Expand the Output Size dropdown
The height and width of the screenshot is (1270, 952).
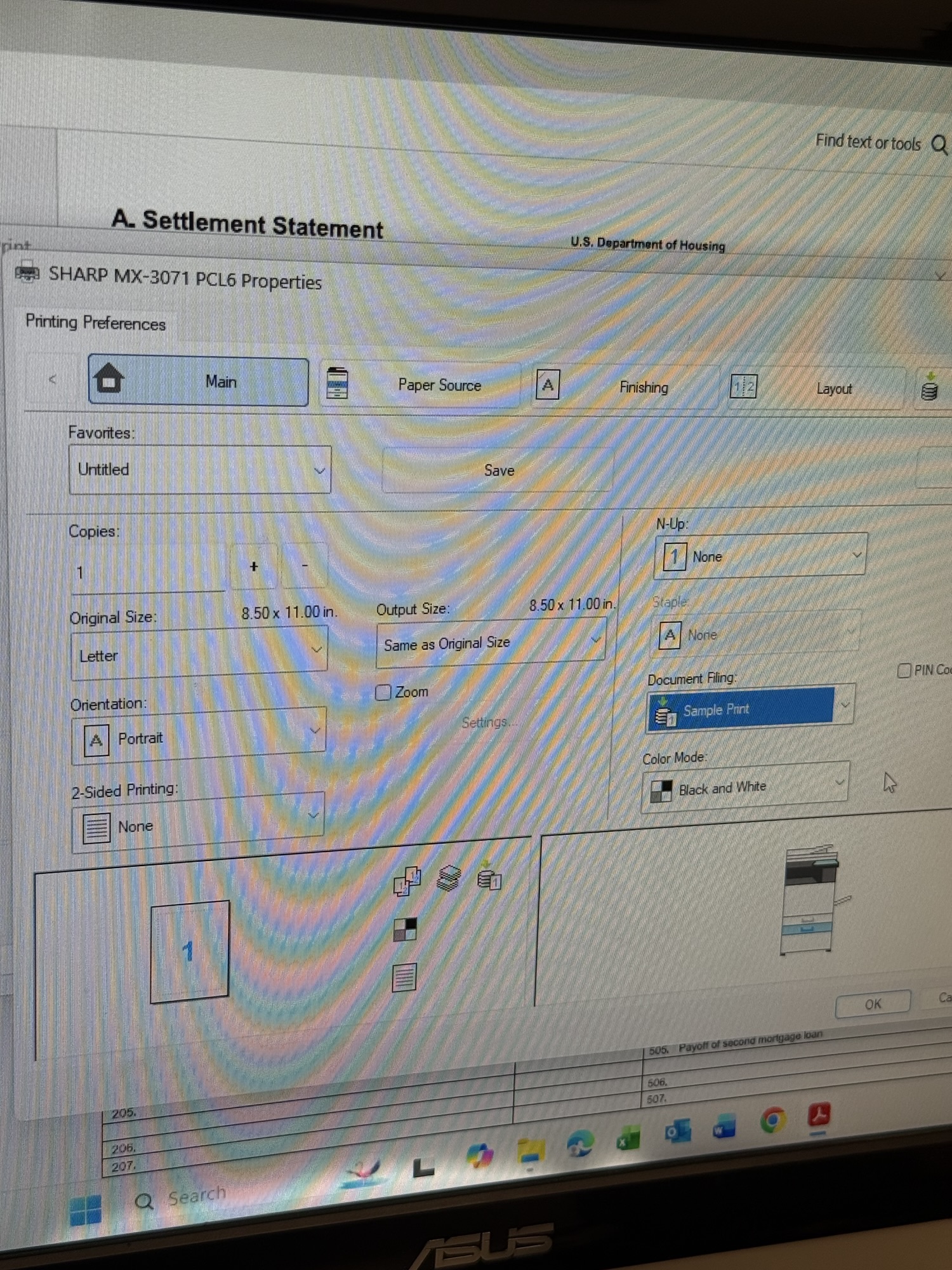tap(491, 643)
